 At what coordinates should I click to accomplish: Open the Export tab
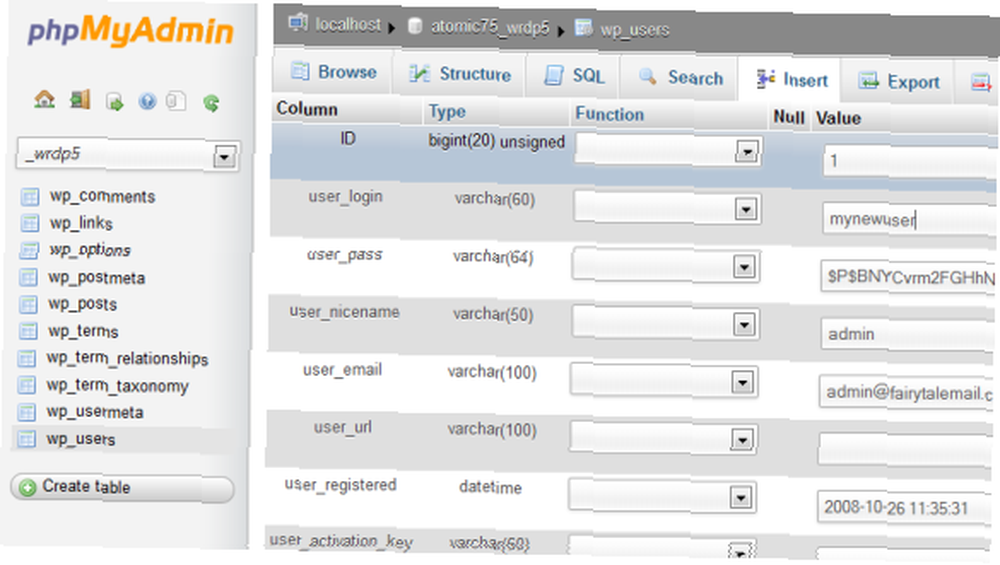point(898,82)
